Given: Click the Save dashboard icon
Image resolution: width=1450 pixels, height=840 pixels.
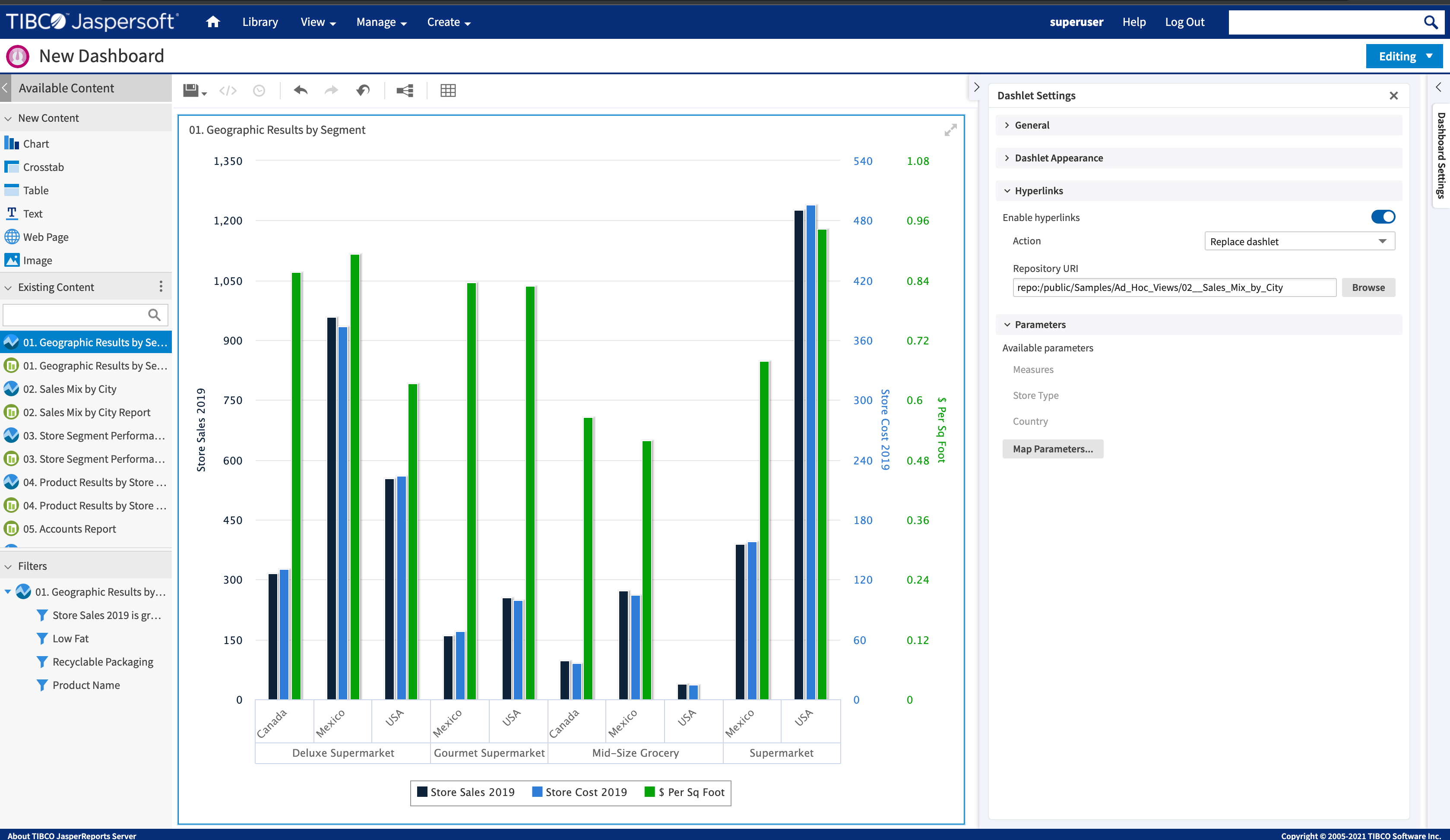Looking at the screenshot, I should pyautogui.click(x=191, y=90).
